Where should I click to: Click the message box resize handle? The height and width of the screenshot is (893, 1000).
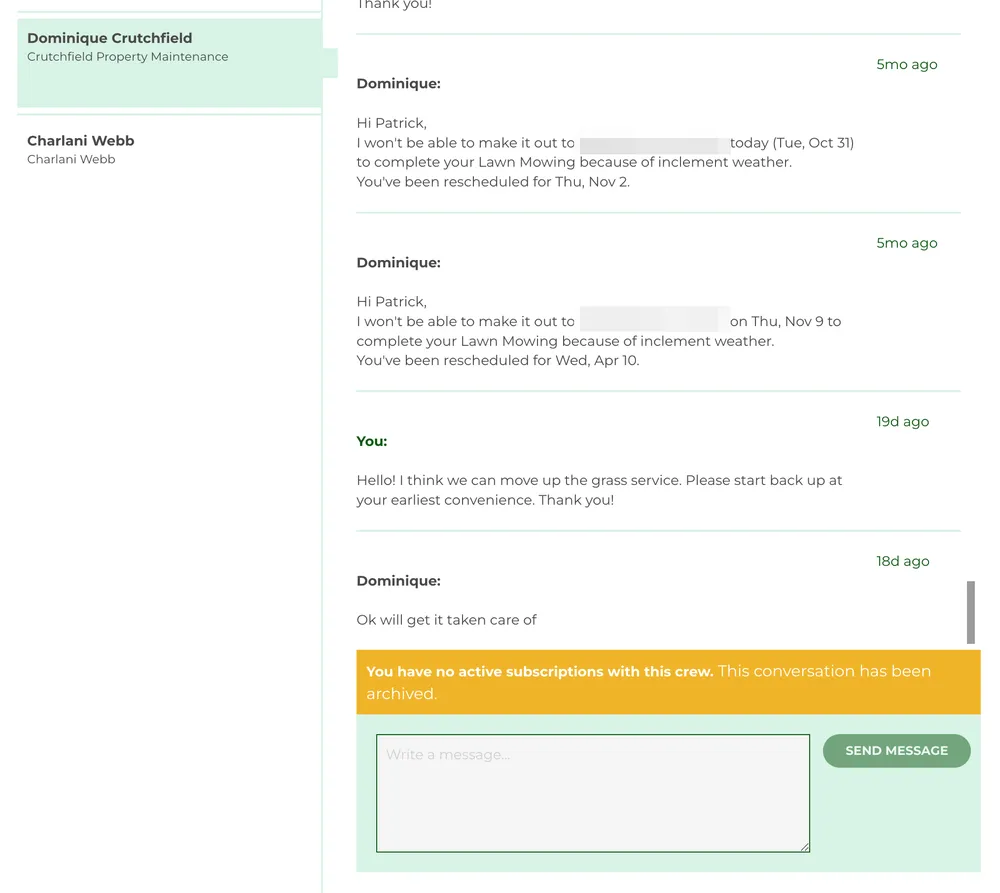[803, 846]
